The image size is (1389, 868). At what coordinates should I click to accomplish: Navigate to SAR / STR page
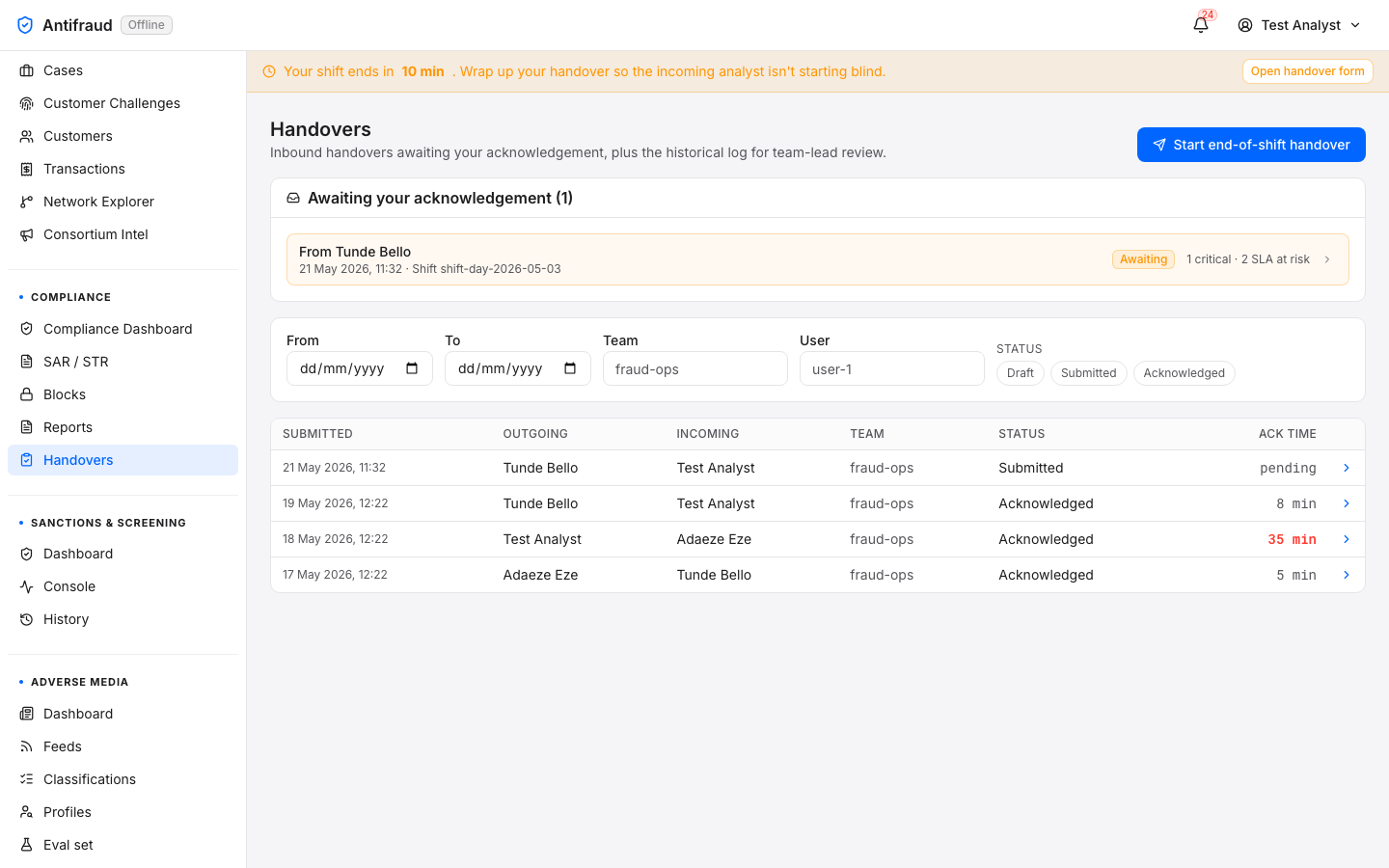click(x=123, y=362)
